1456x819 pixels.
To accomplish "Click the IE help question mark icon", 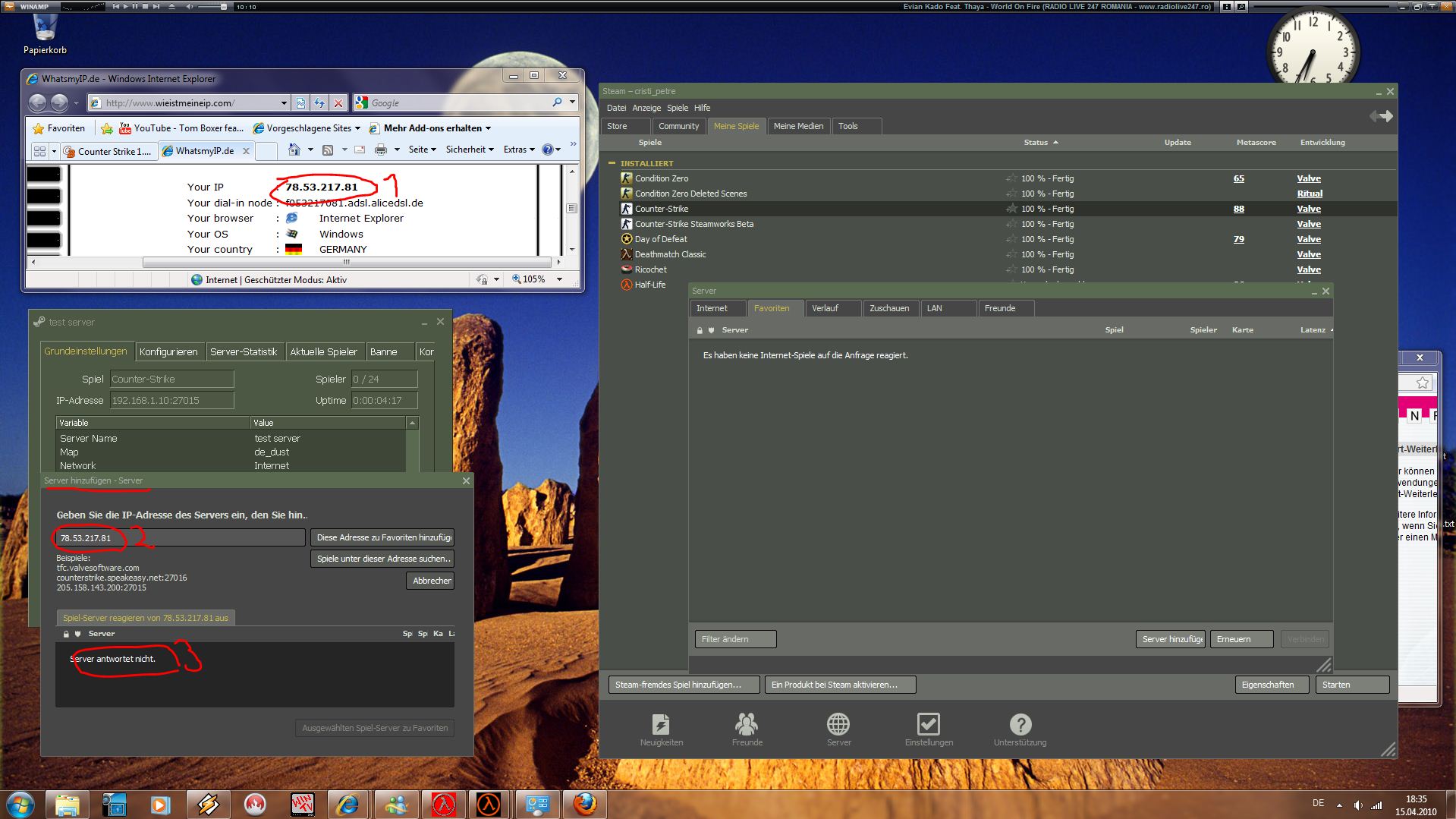I will click(548, 150).
